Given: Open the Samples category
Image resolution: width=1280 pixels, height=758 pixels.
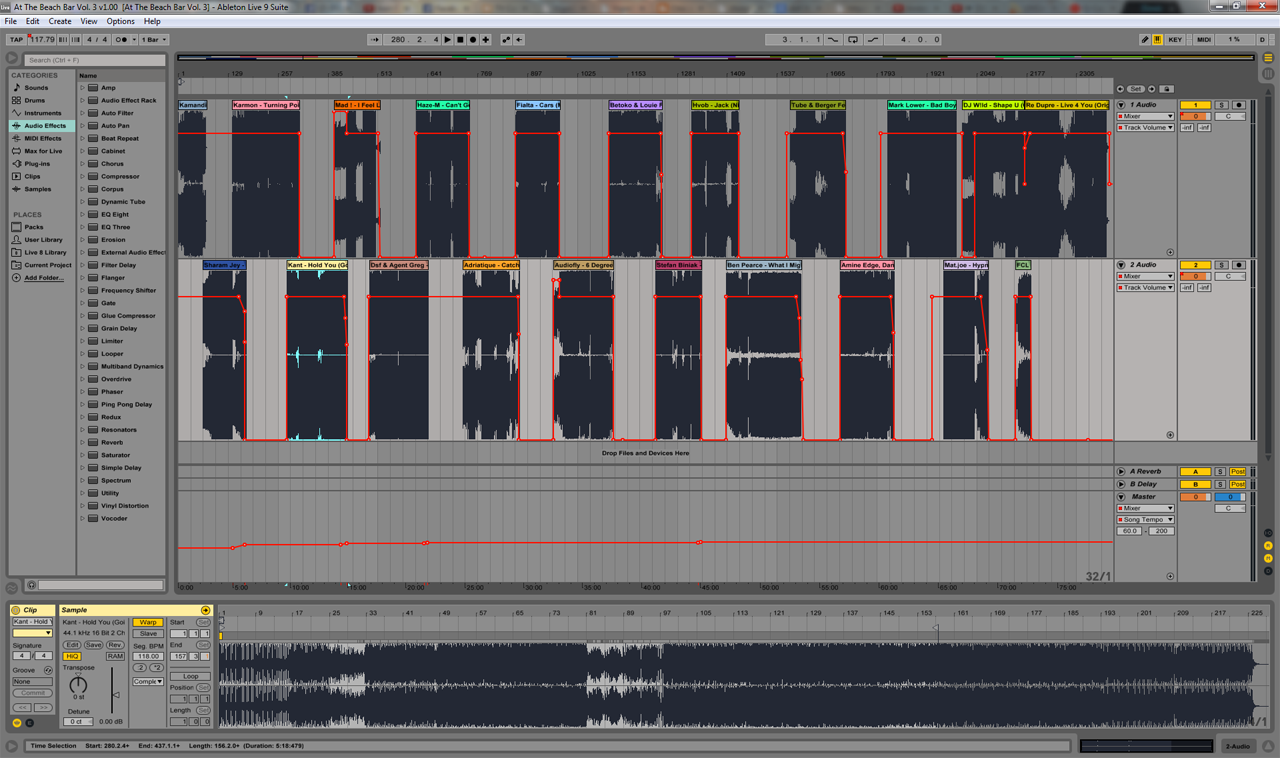Looking at the screenshot, I should 38,189.
